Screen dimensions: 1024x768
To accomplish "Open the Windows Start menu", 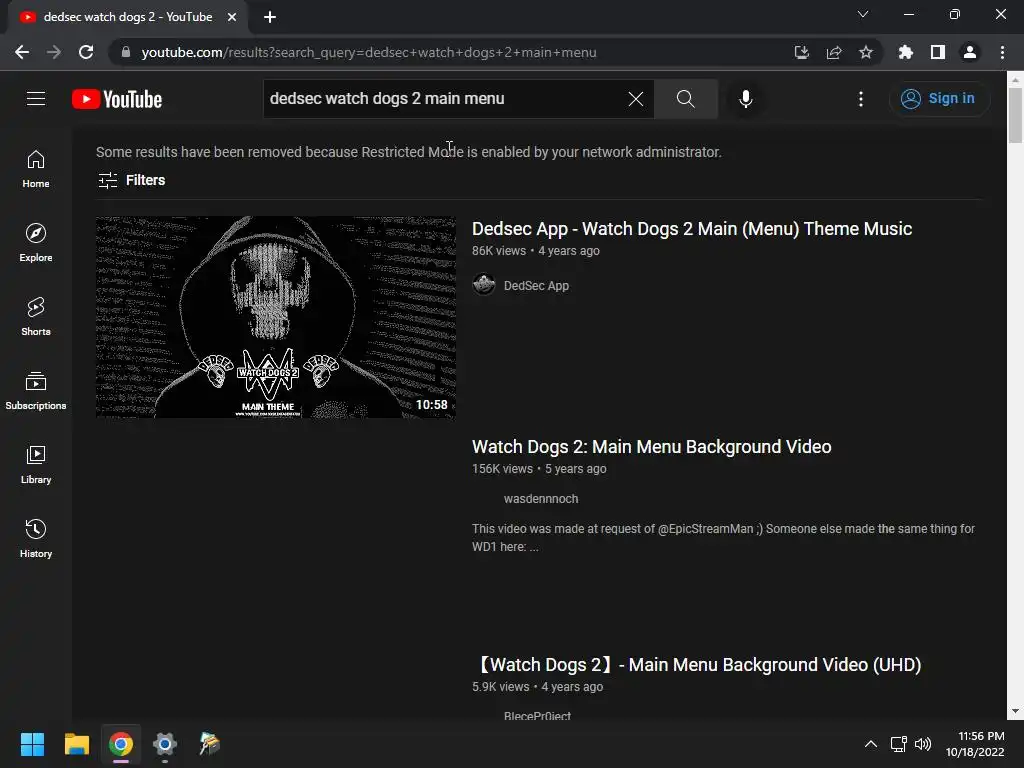I will [x=32, y=744].
